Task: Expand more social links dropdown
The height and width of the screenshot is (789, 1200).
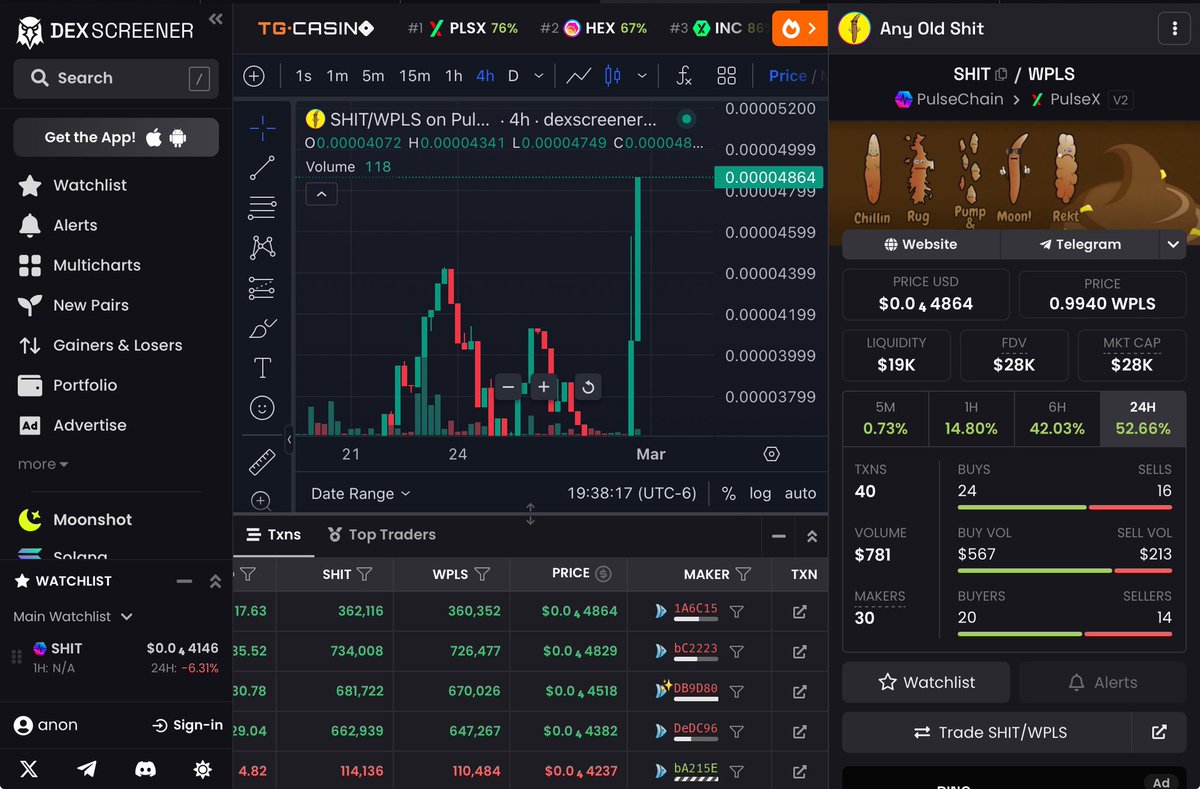Action: [x=1173, y=244]
